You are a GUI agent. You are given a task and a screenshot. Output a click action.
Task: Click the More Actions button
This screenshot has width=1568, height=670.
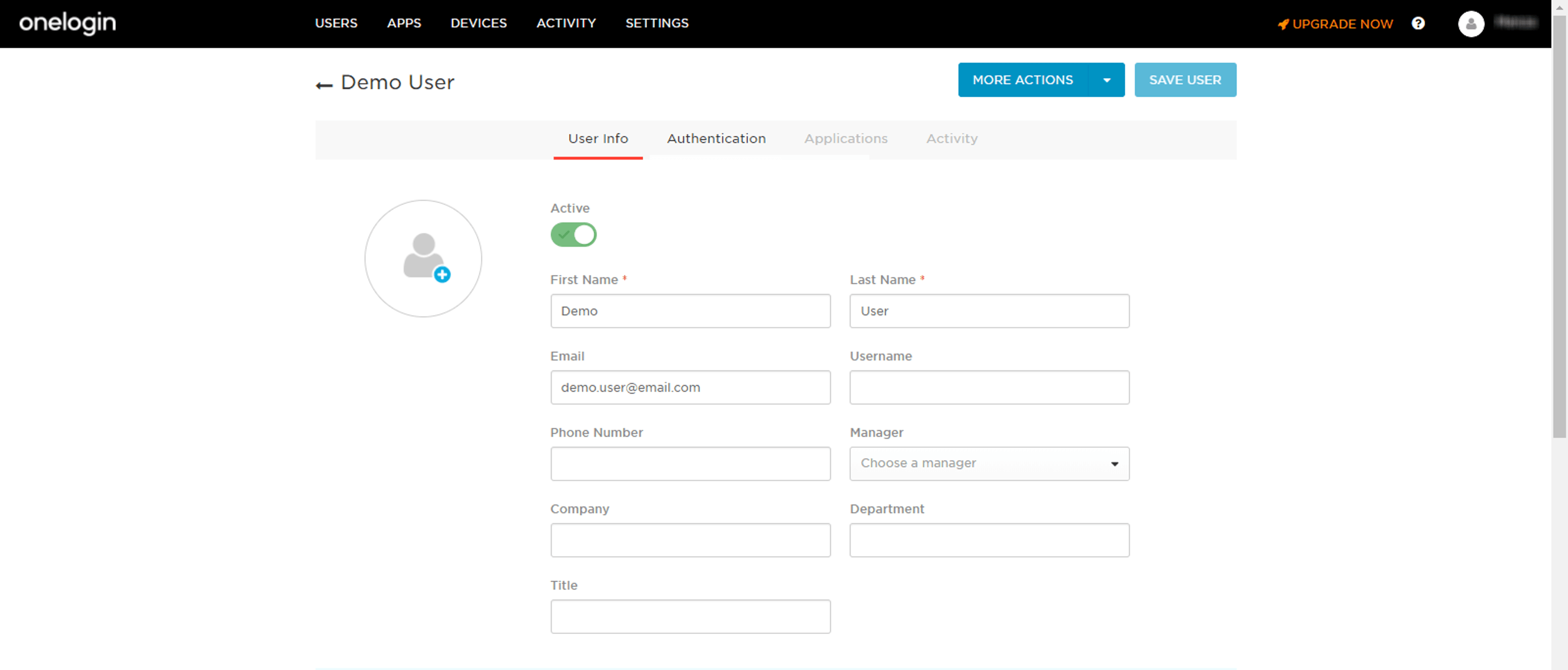(1022, 80)
